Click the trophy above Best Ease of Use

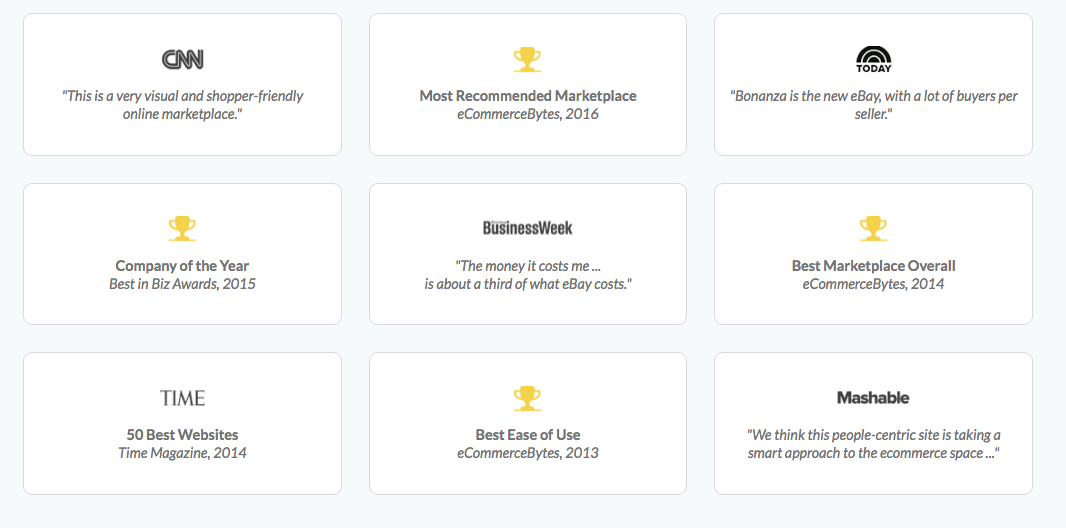click(527, 398)
